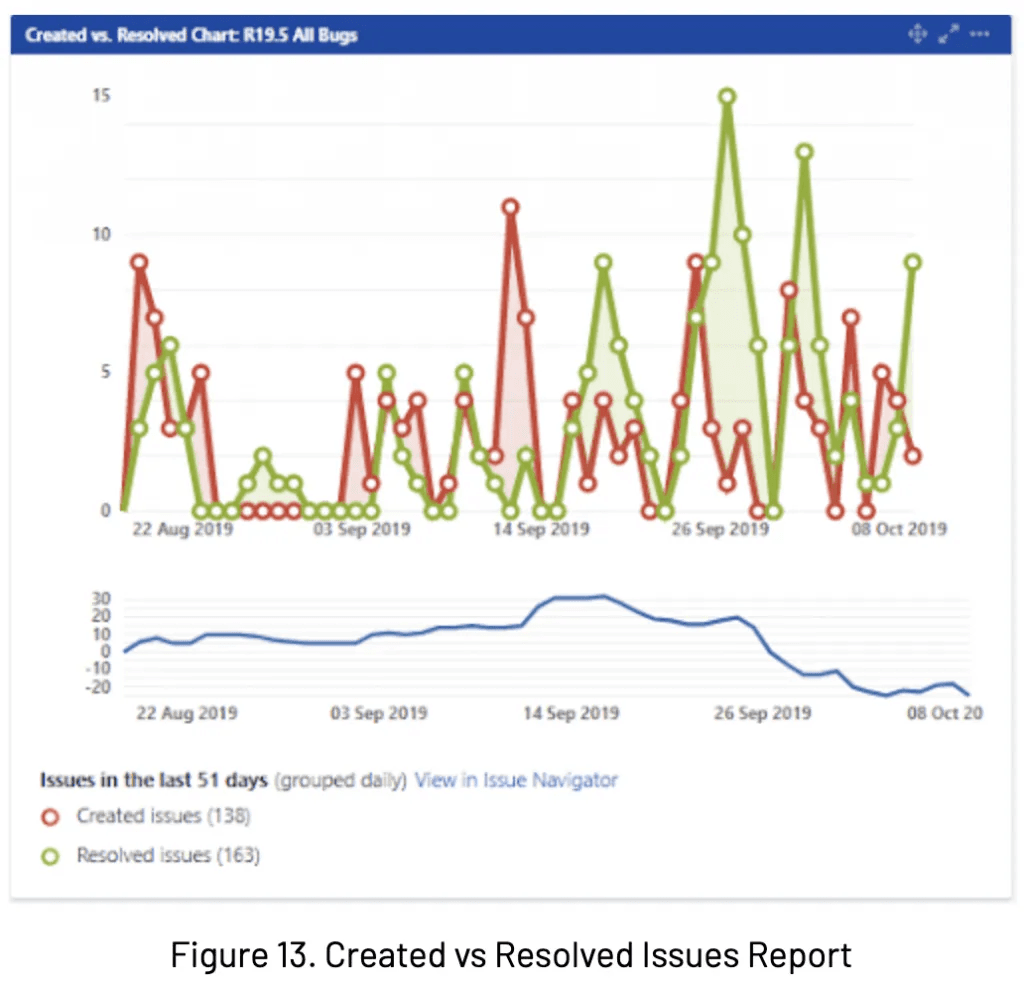Click the green peak data point at 15

(727, 97)
